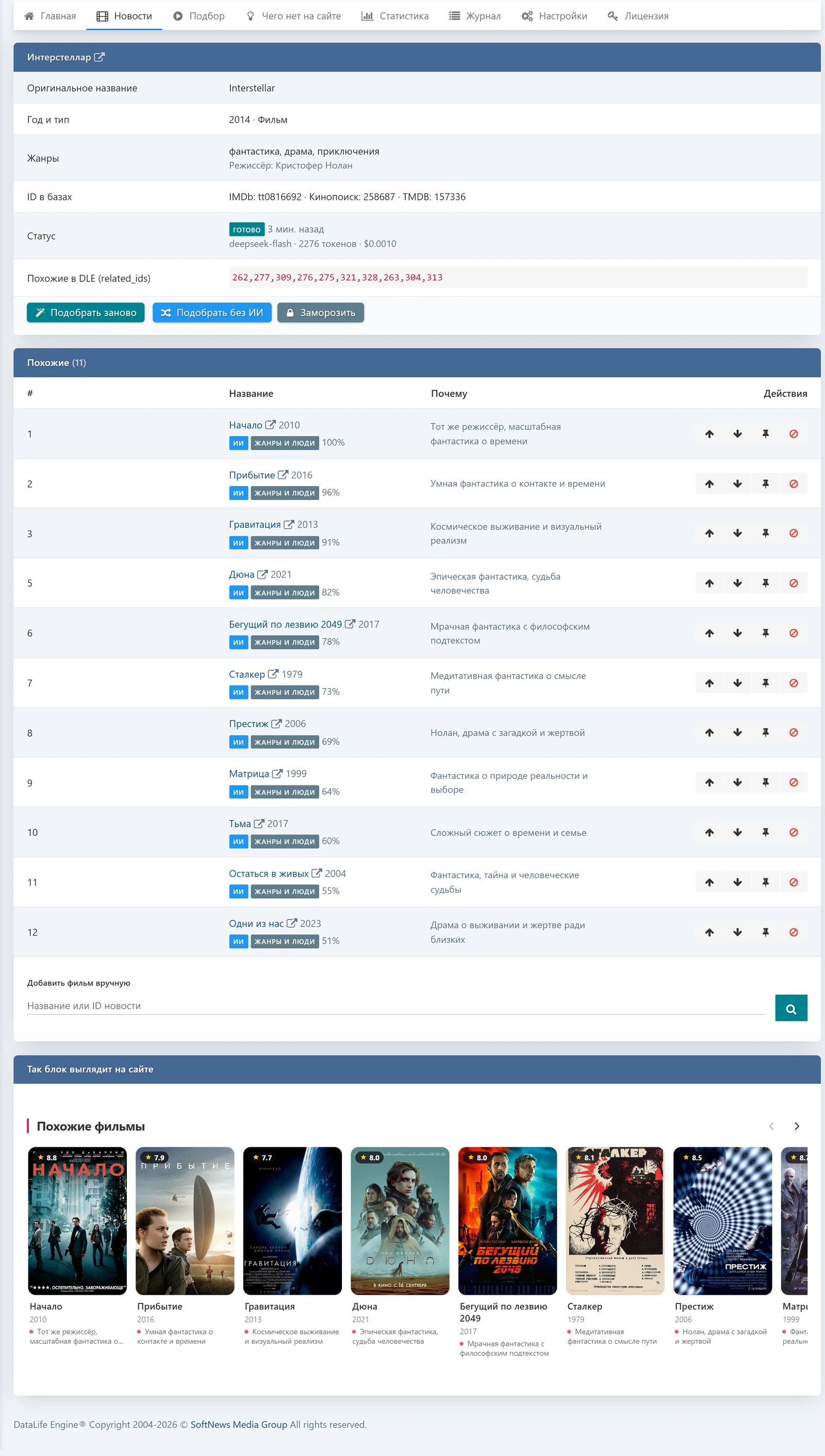Click the search magnifier button
Screen dimensions: 825x1456
(791, 1008)
